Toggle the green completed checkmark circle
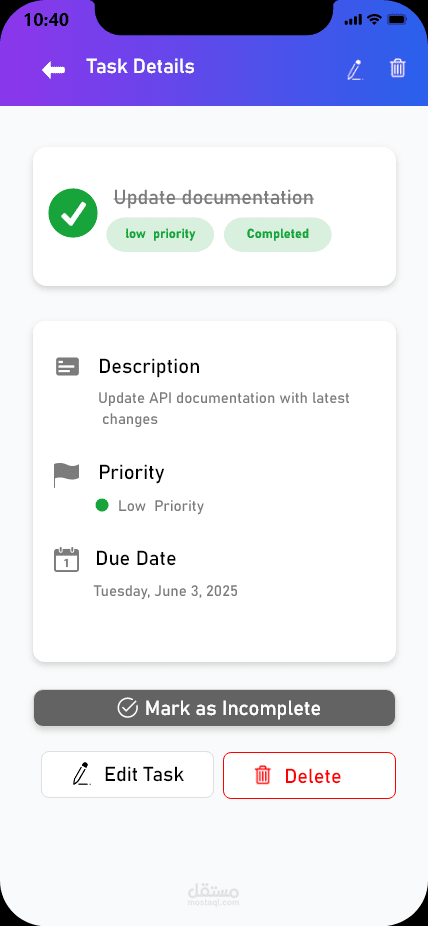 pyautogui.click(x=73, y=213)
